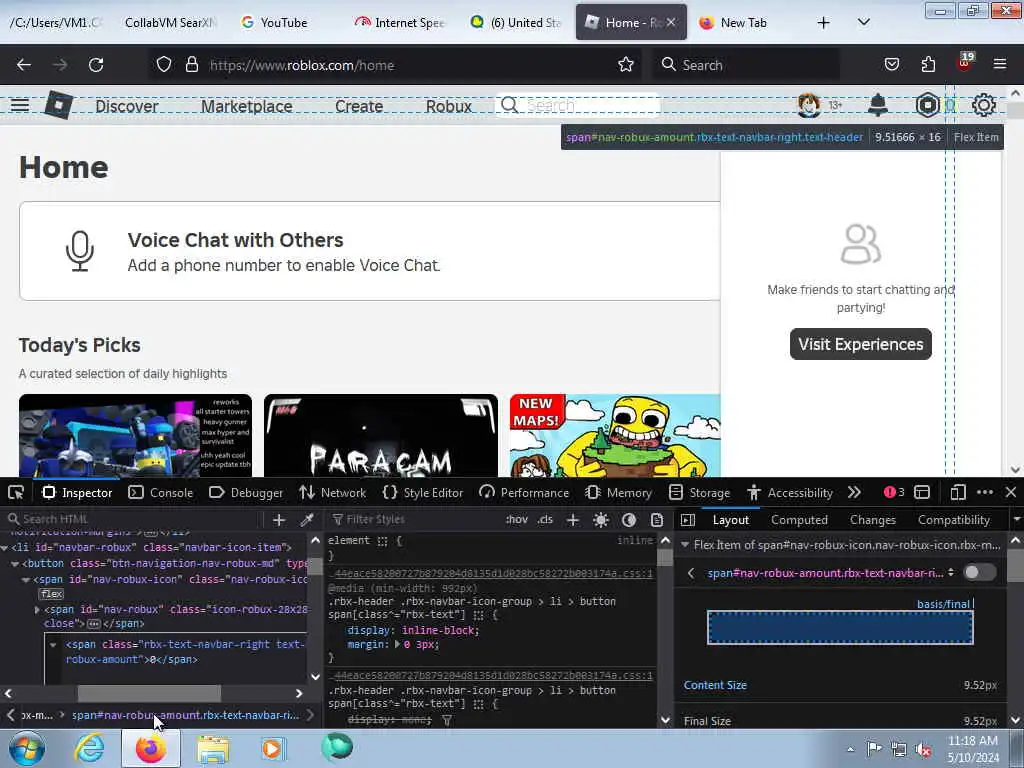Image resolution: width=1024 pixels, height=768 pixels.
Task: Open the Style Editor tab
Action: click(423, 492)
